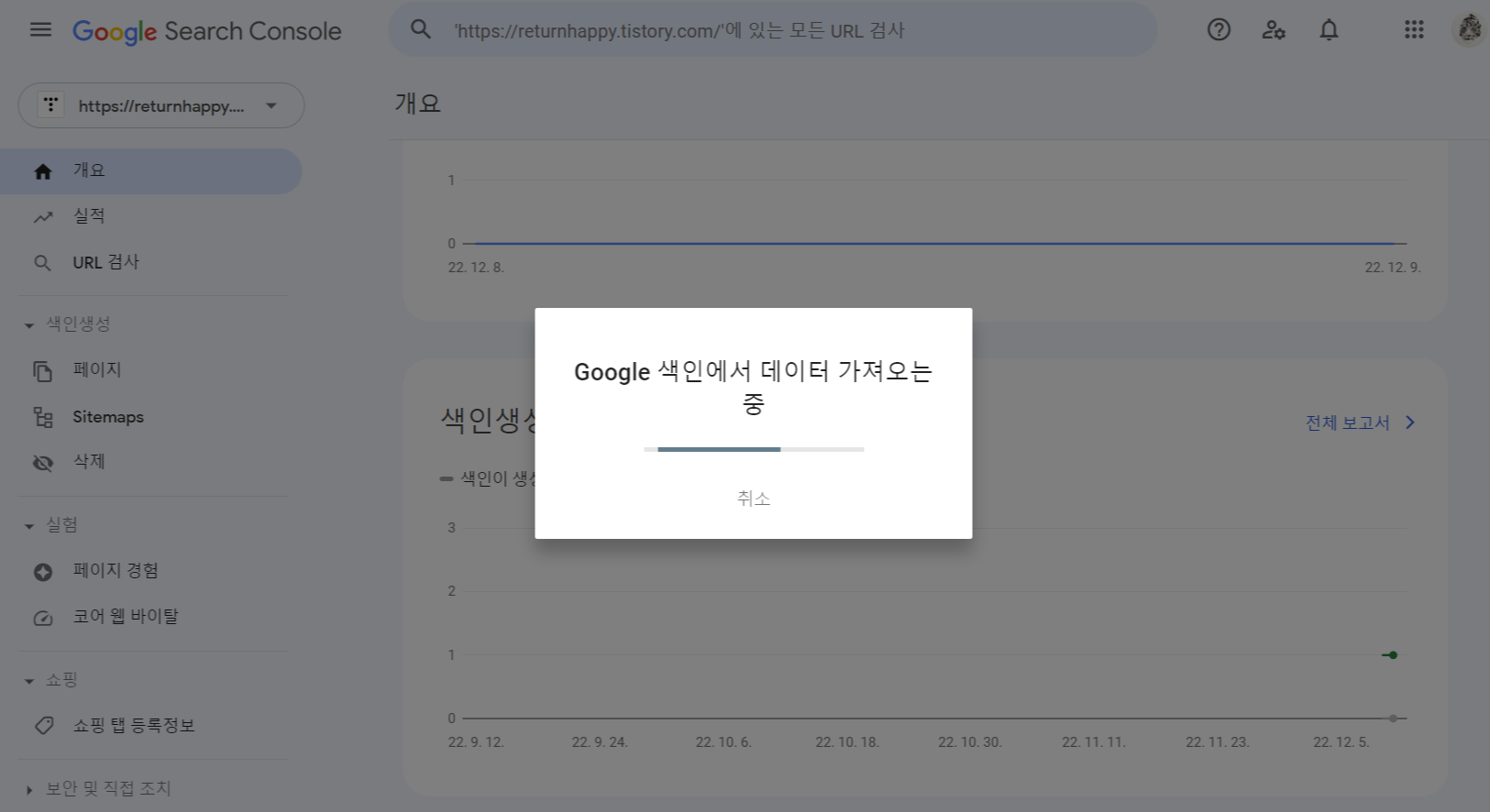The image size is (1490, 812).
Task: Click the green data point on indexing chart
Action: (x=1393, y=655)
